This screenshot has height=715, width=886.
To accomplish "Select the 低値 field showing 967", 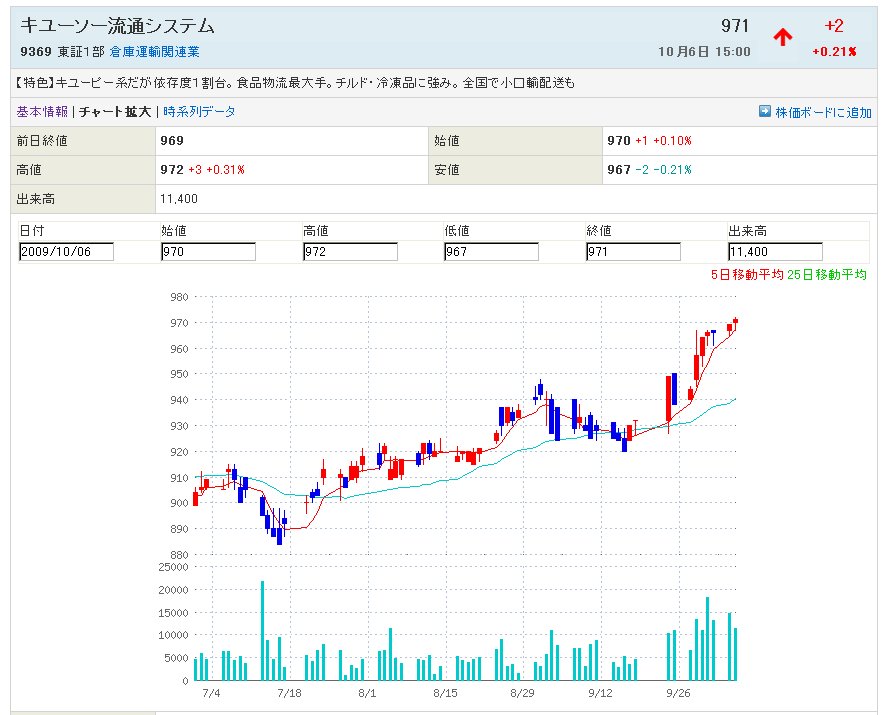I will tap(491, 252).
